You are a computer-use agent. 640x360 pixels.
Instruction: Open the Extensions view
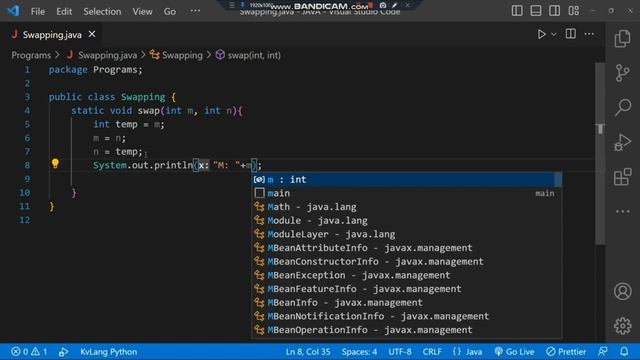pyautogui.click(x=622, y=177)
